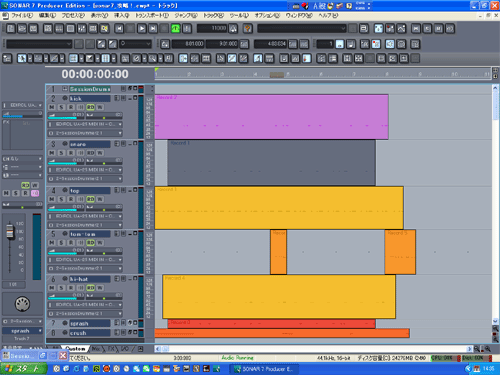
Task: Open the EDIROL UA input dropdown in inspector
Action: tap(22, 105)
